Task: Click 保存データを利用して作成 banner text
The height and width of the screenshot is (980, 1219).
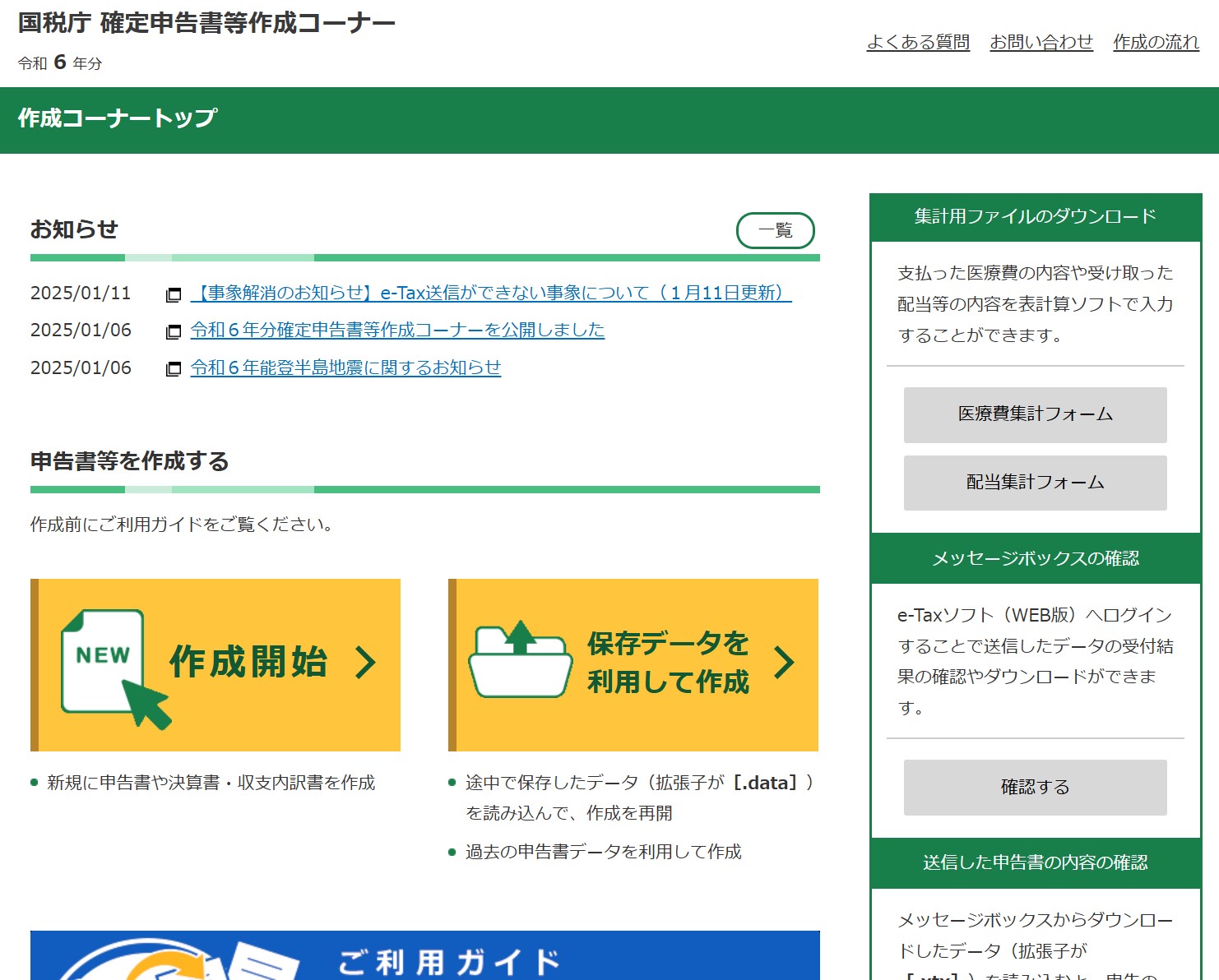Action: point(668,663)
